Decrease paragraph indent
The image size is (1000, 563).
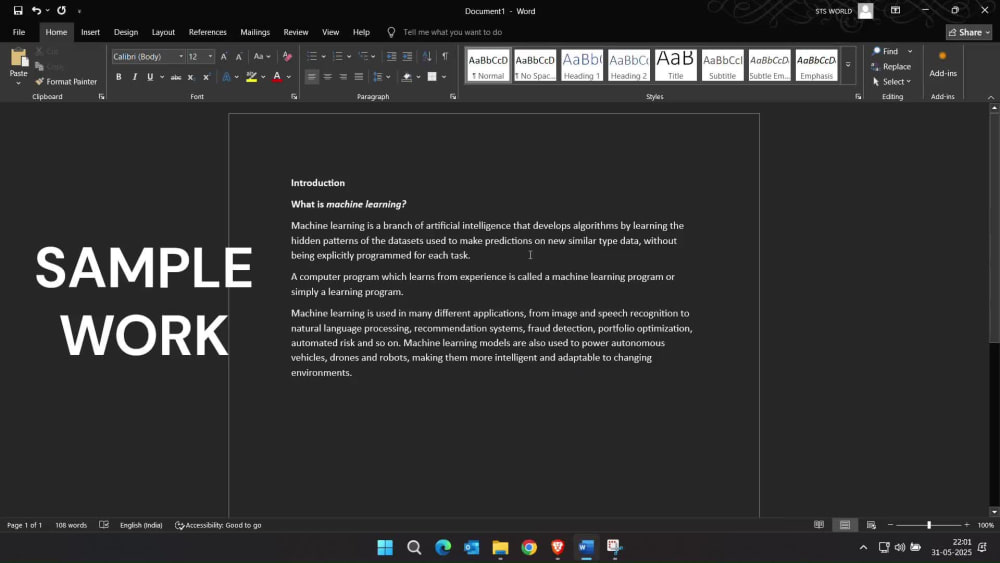[392, 57]
